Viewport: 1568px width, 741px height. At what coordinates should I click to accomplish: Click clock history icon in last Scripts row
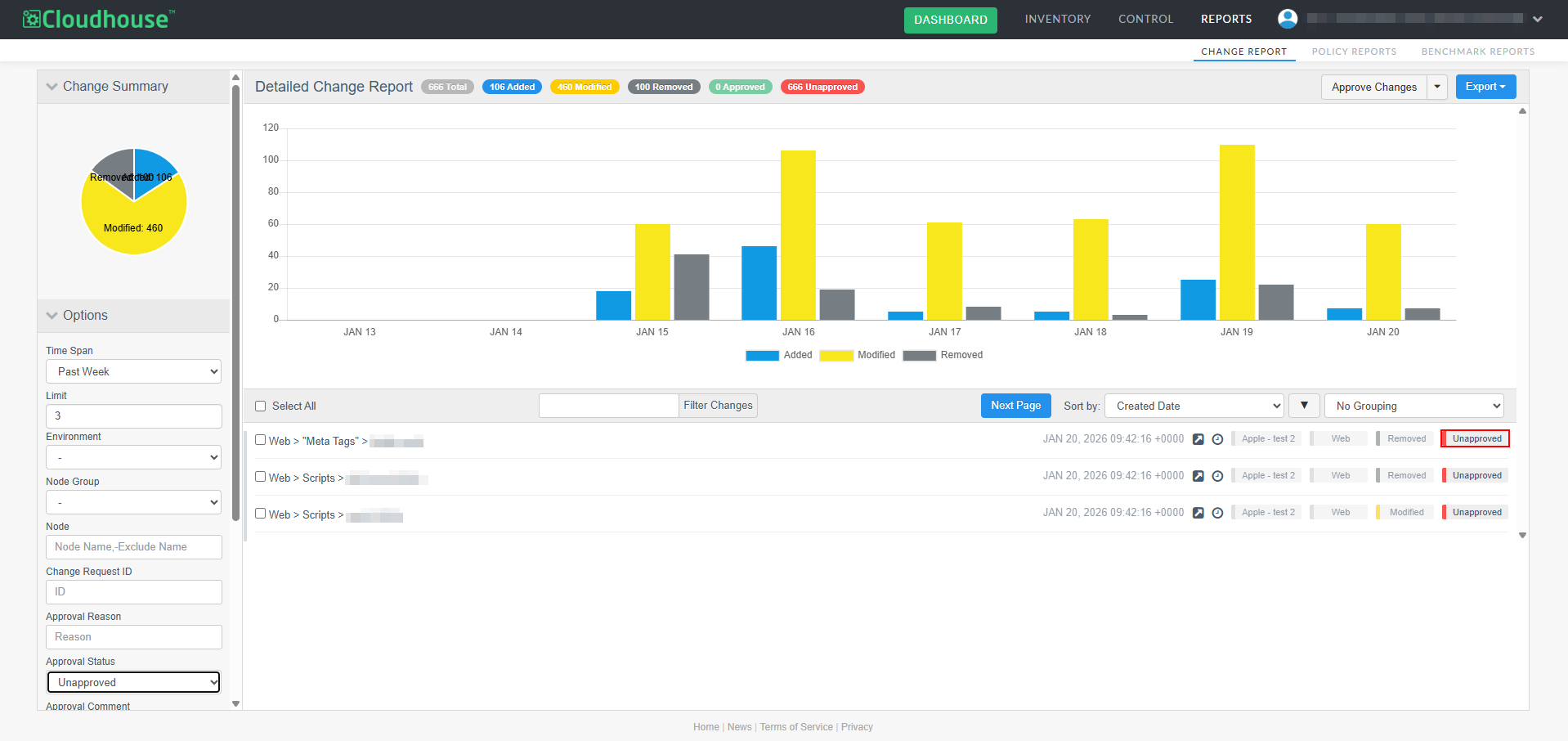coord(1217,513)
